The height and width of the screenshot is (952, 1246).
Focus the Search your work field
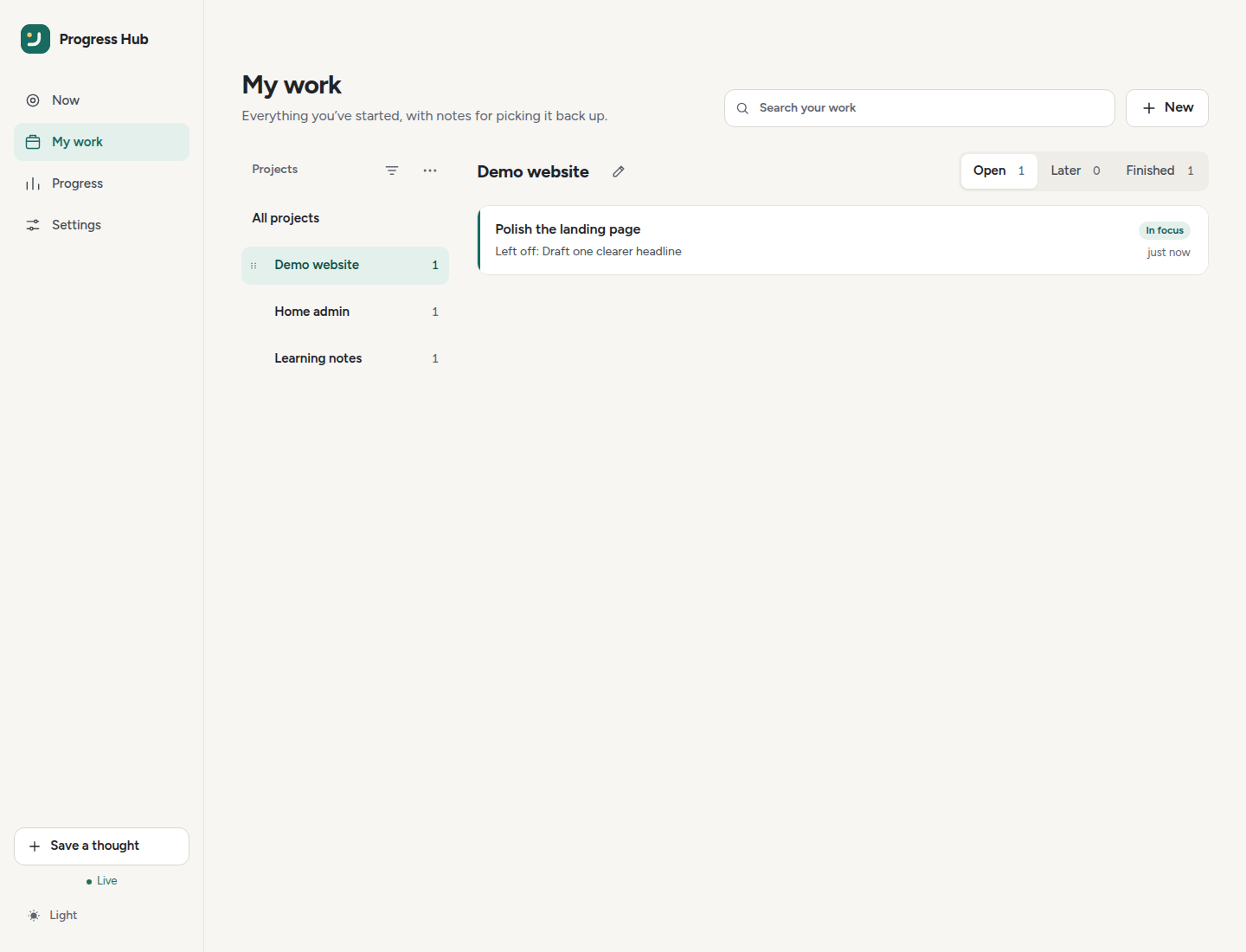click(x=920, y=108)
